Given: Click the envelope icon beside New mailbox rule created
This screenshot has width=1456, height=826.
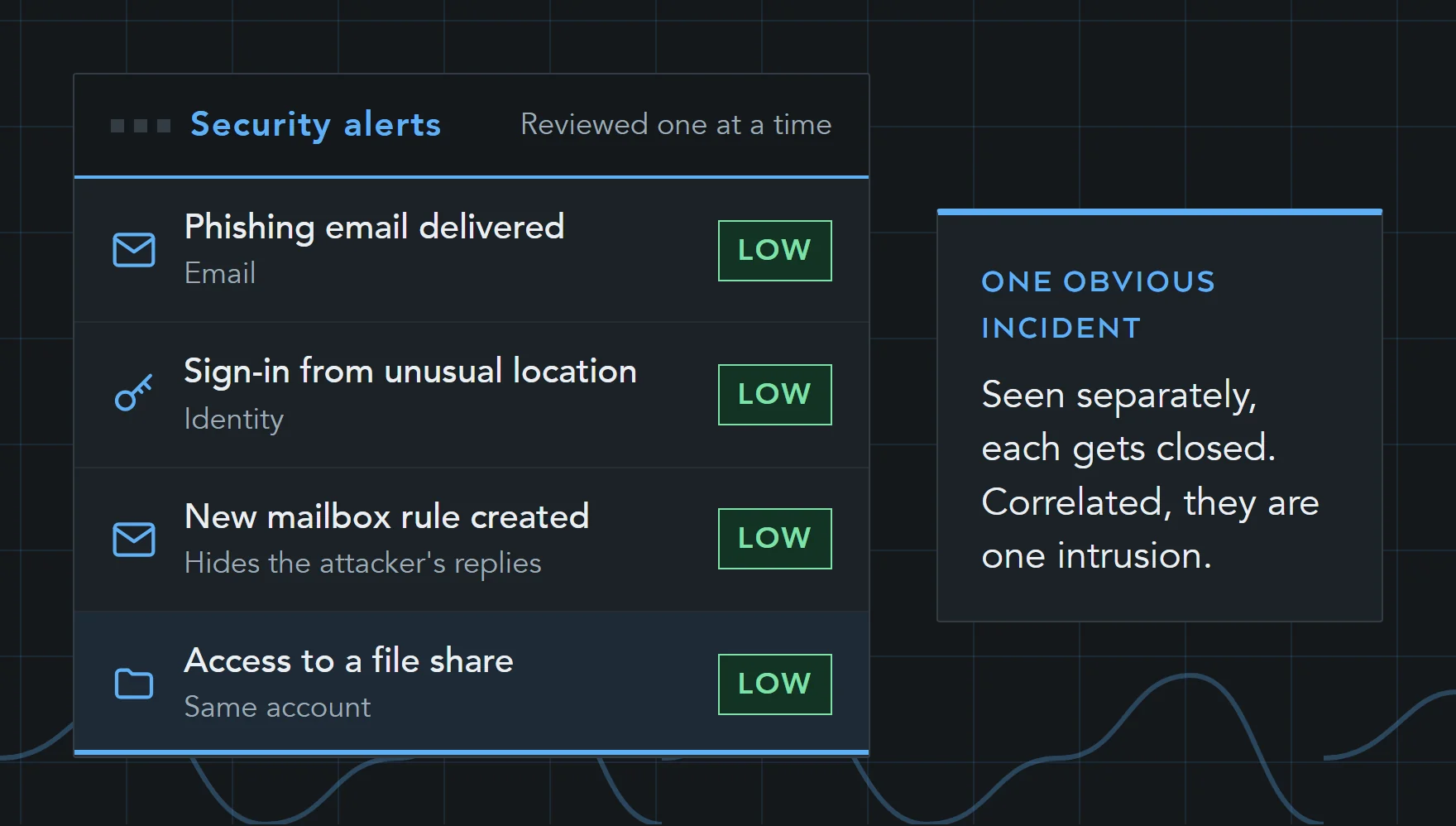Looking at the screenshot, I should (134, 540).
